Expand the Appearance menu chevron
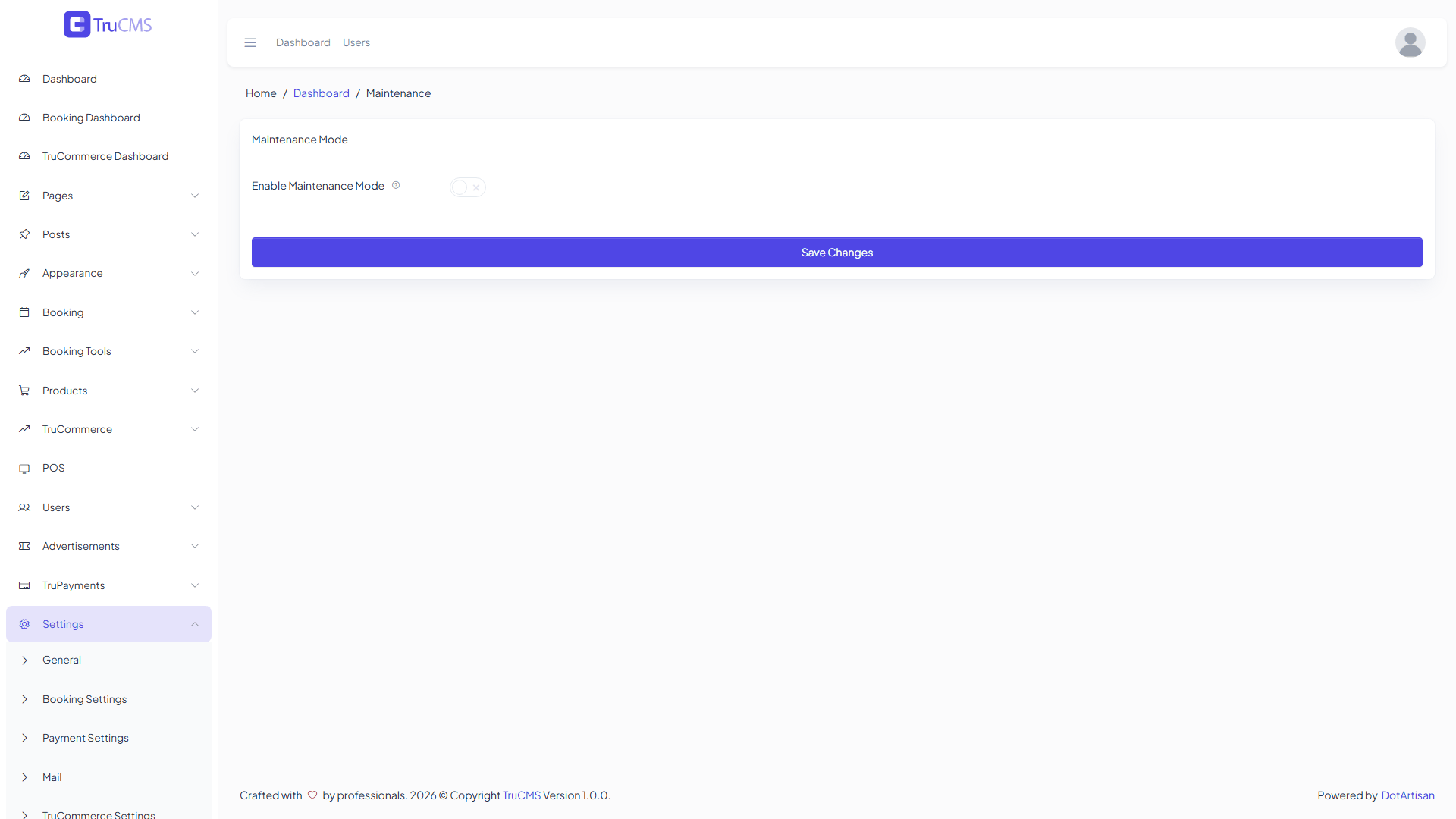 tap(195, 273)
